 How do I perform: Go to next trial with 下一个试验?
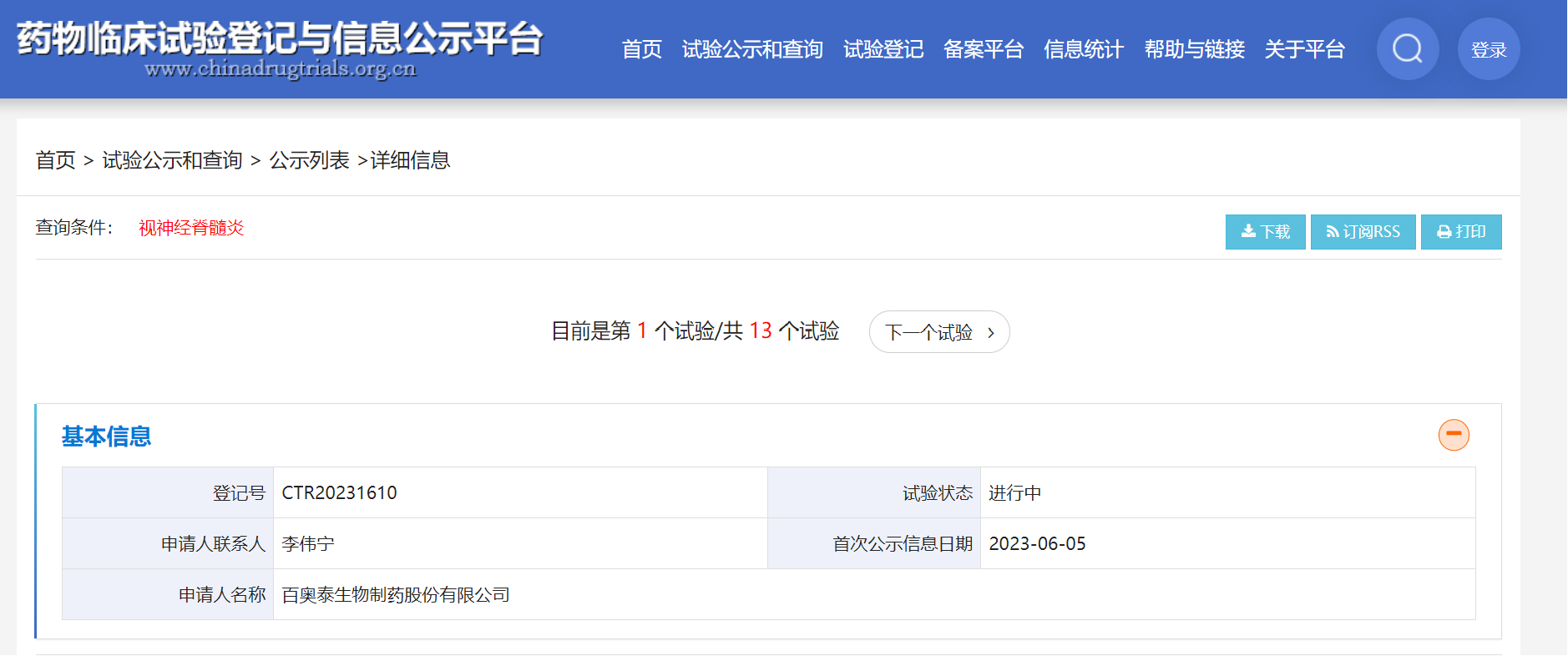[x=938, y=332]
